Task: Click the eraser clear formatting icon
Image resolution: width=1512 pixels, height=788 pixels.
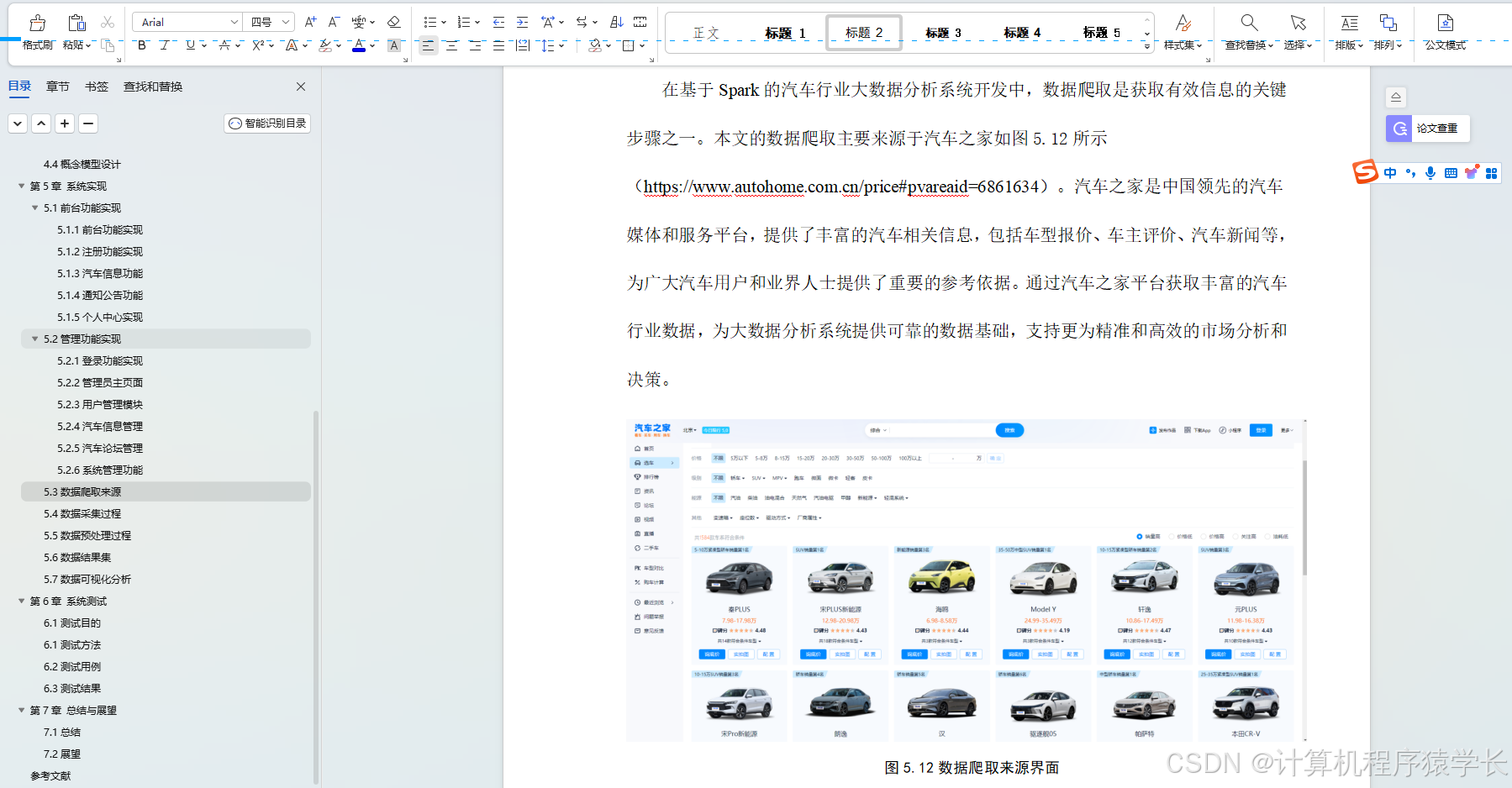Action: click(393, 22)
